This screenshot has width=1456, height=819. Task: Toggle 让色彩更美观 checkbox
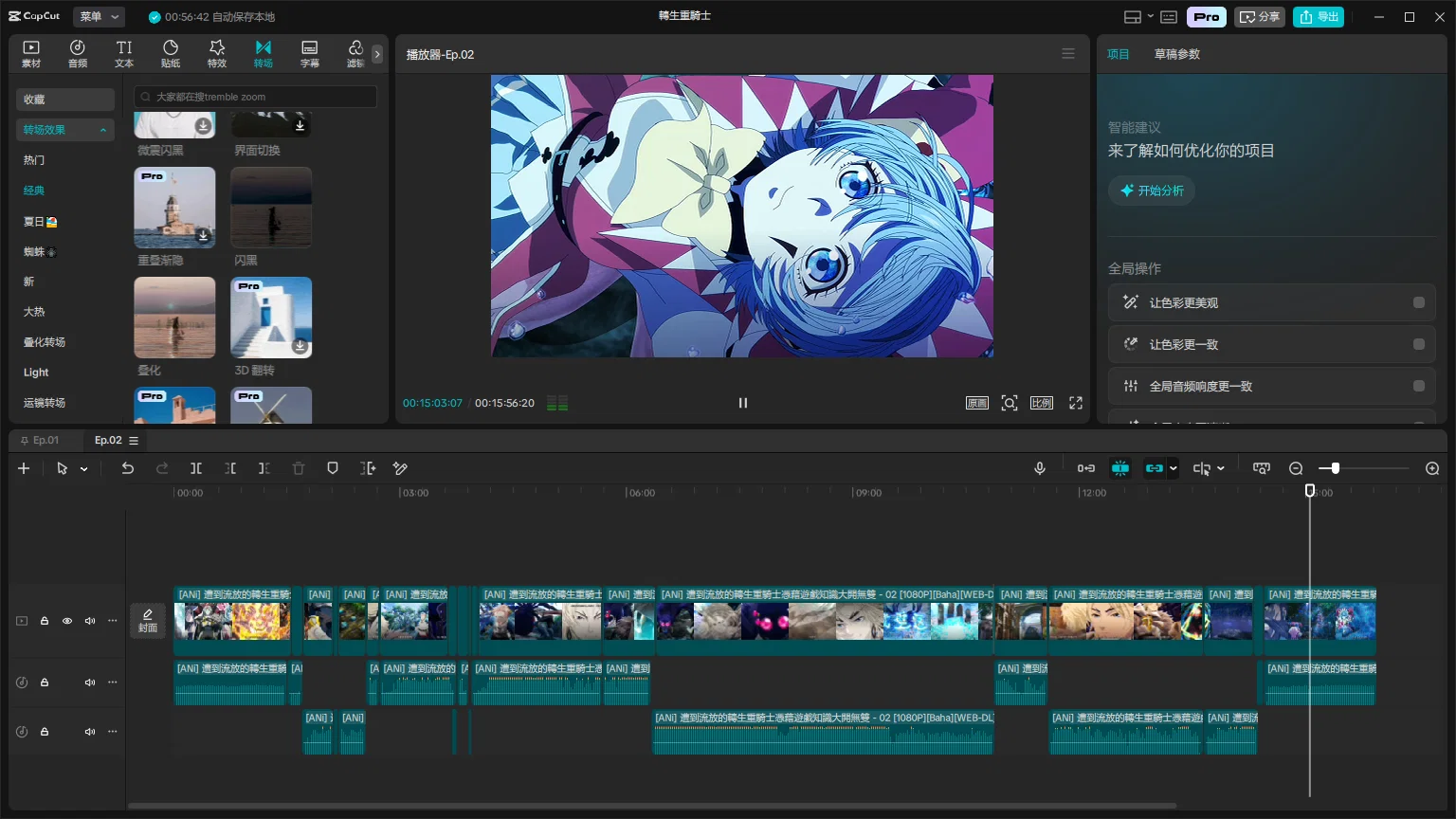point(1419,302)
